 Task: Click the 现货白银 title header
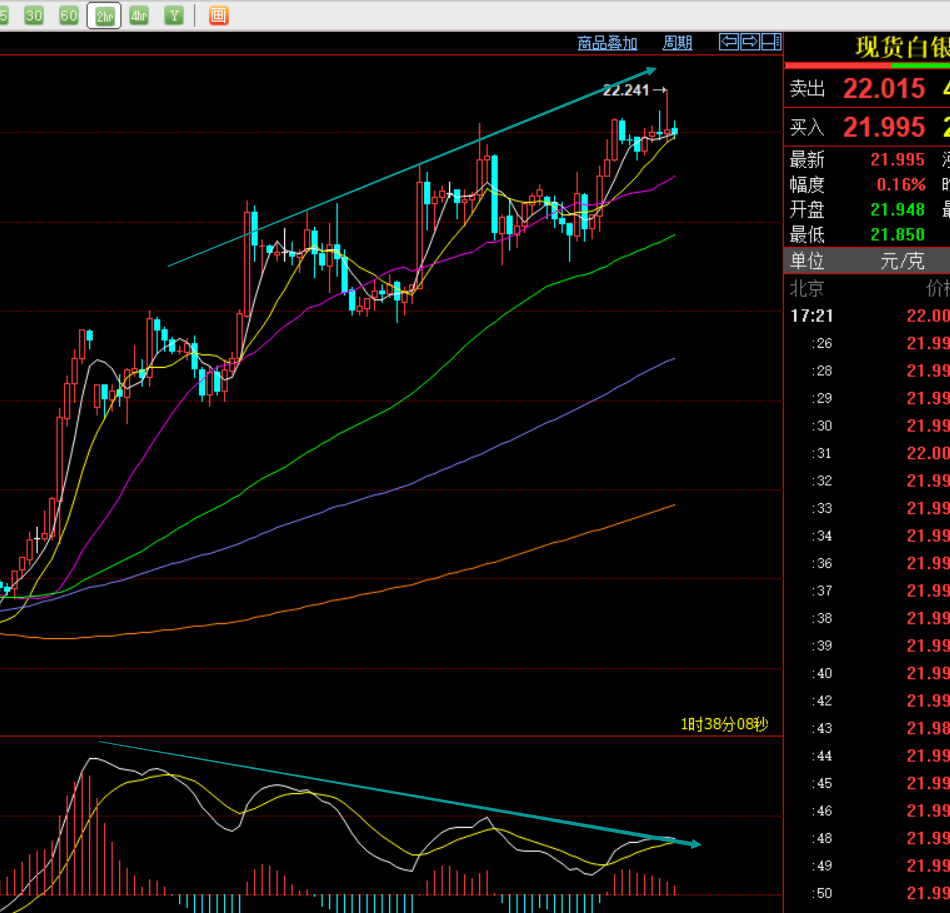(901, 47)
